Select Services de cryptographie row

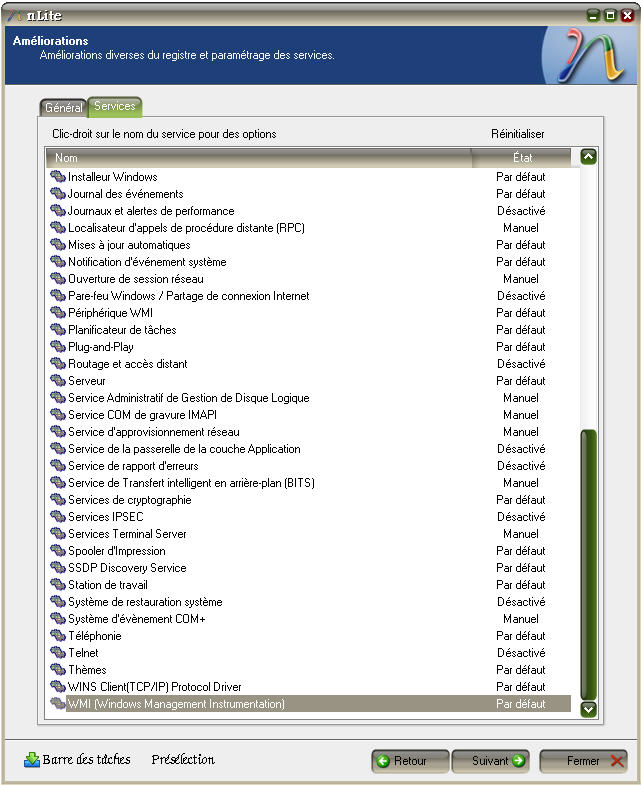(x=308, y=500)
